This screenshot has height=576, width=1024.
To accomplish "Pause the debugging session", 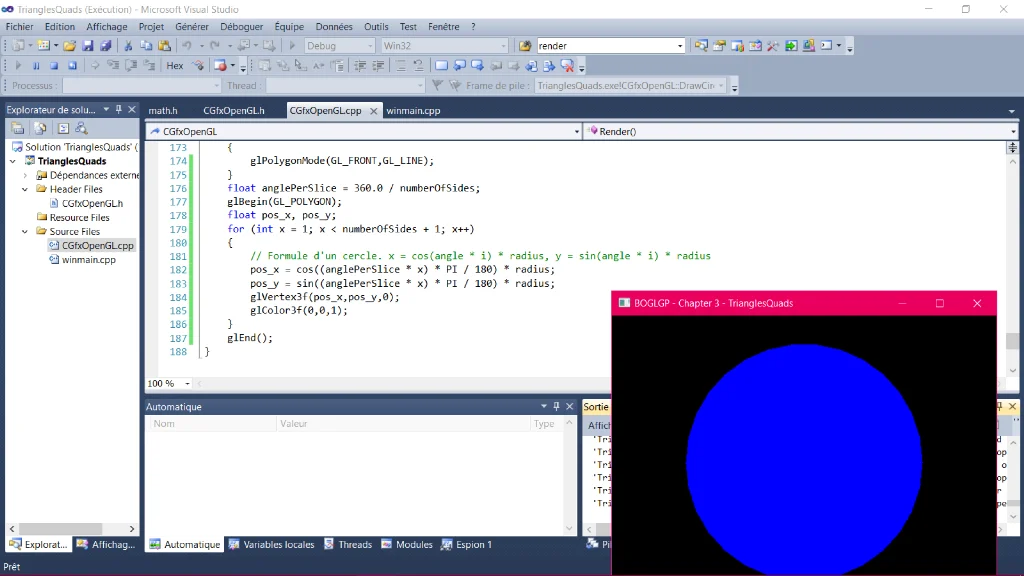I will click(x=37, y=65).
